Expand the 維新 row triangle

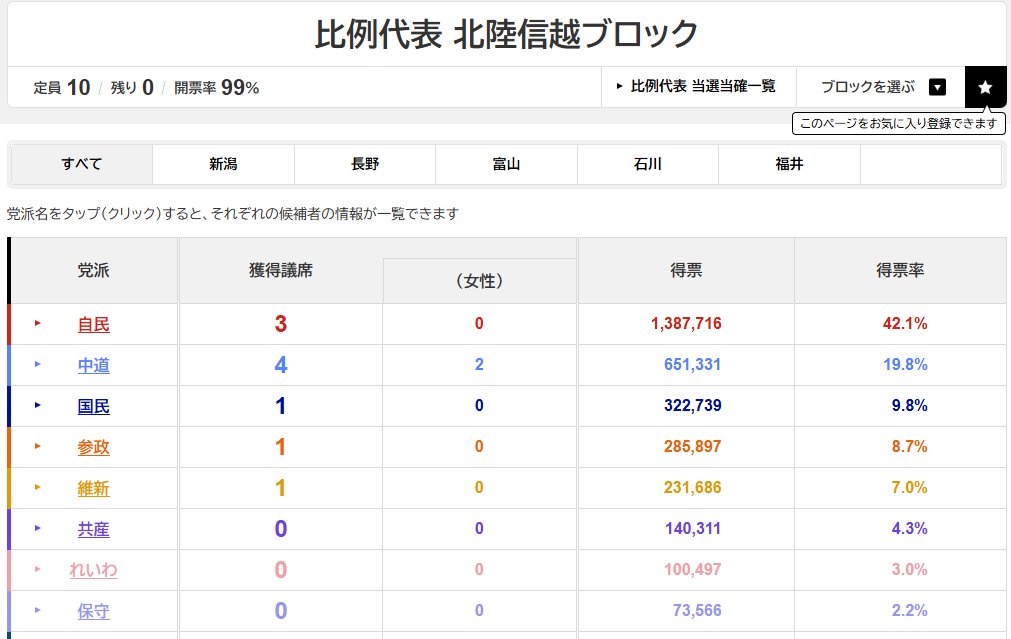(x=37, y=487)
